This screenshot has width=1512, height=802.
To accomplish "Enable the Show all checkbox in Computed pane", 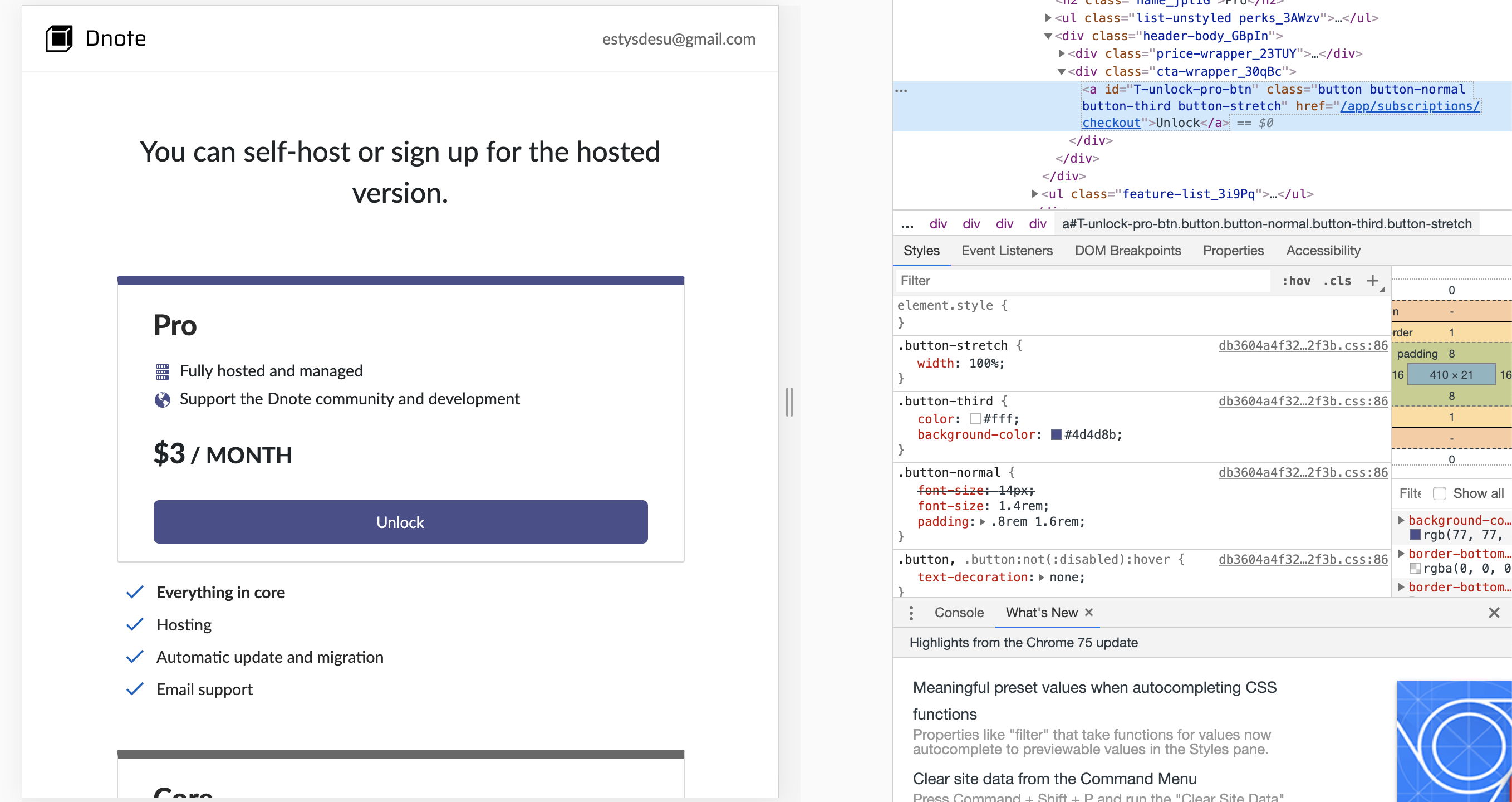I will [x=1440, y=493].
